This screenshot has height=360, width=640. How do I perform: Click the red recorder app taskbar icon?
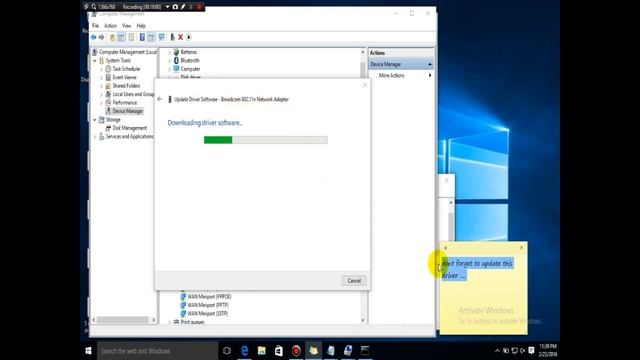click(x=296, y=351)
